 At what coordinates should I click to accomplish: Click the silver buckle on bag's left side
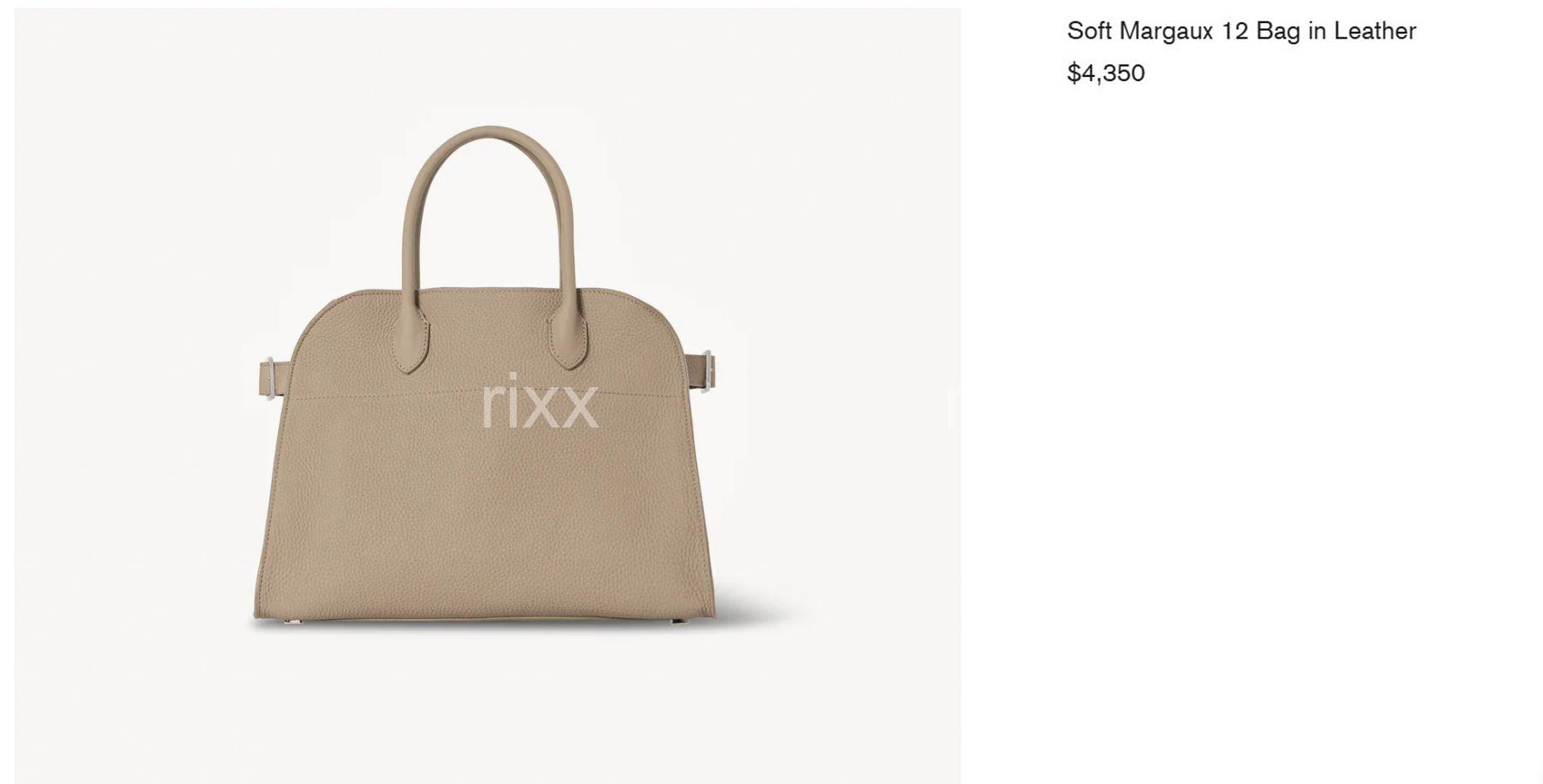click(270, 377)
